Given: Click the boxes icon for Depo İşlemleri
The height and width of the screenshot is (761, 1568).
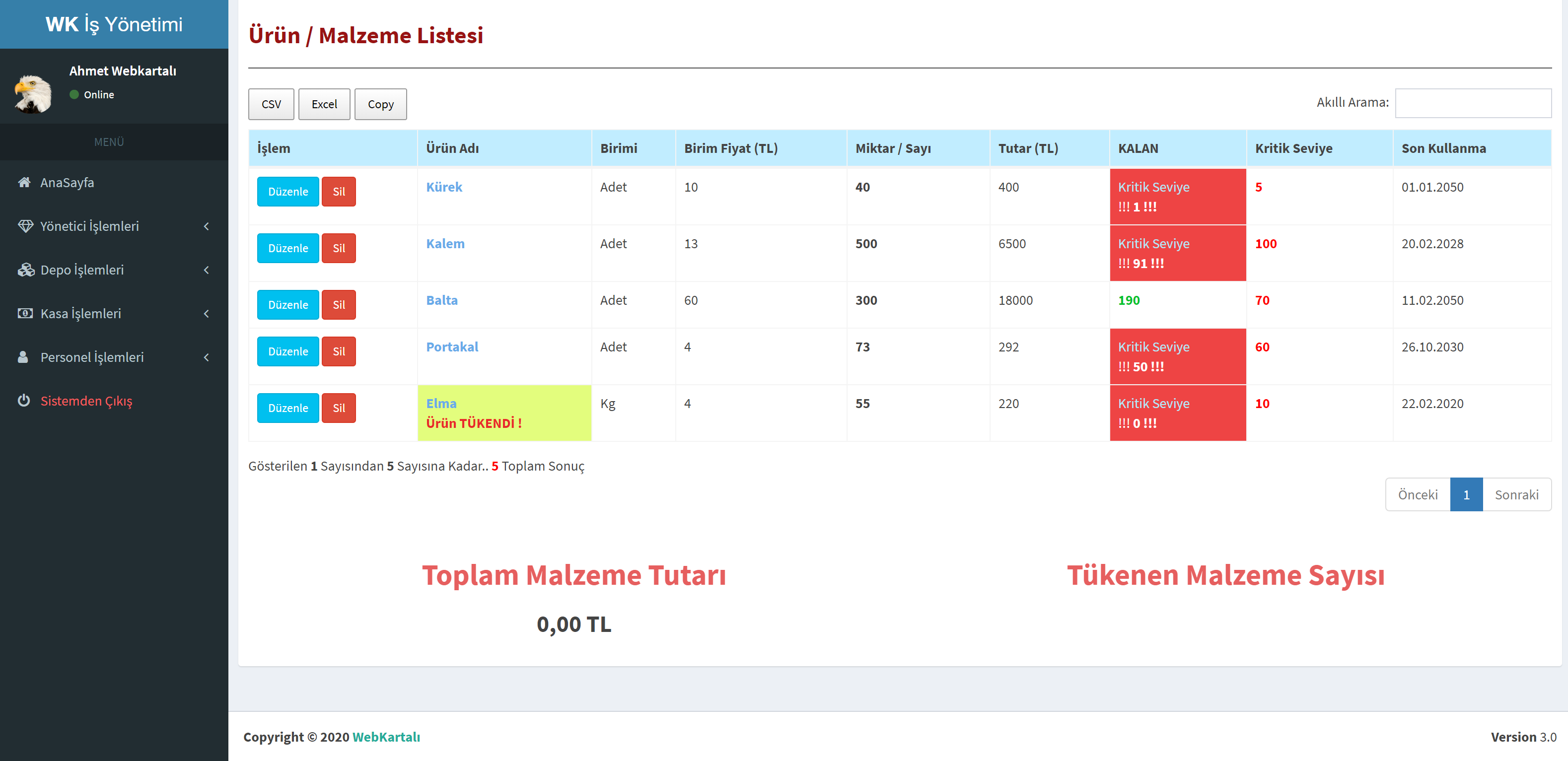Looking at the screenshot, I should [x=25, y=271].
